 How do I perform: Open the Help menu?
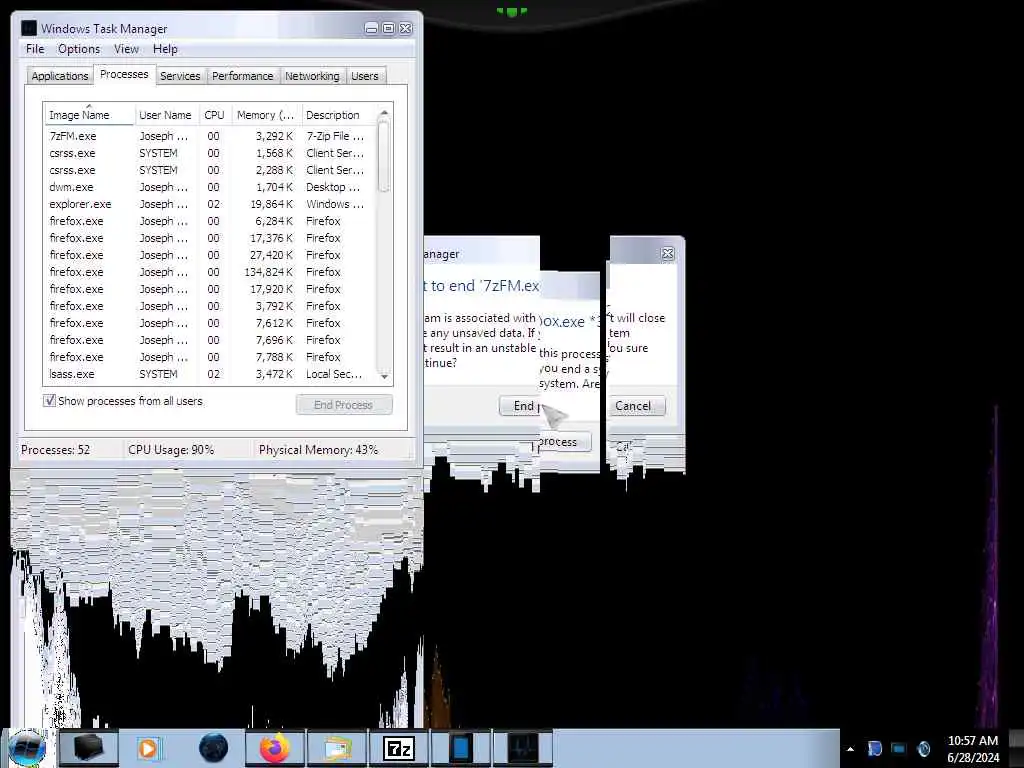point(165,49)
